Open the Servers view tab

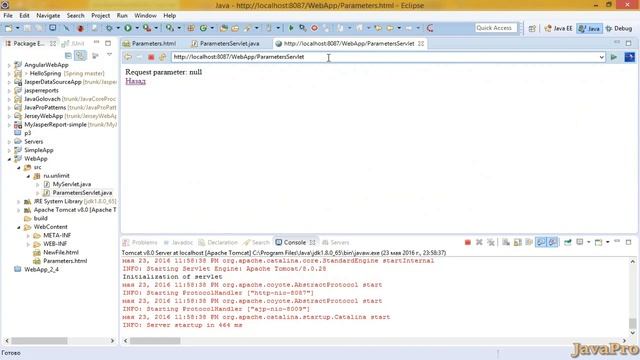point(336,242)
